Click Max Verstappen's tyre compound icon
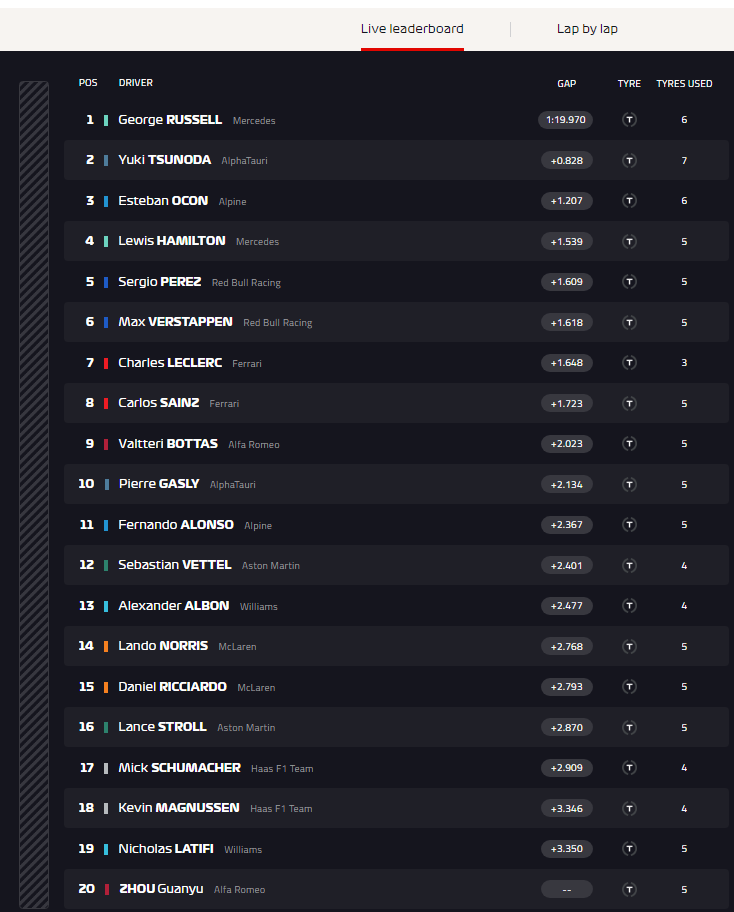 [629, 322]
